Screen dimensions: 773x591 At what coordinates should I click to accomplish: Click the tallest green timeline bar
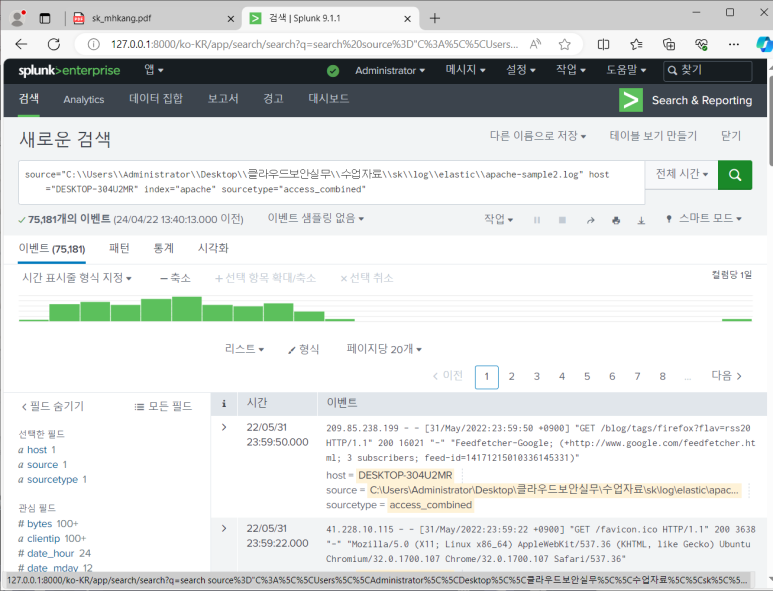[x=187, y=309]
